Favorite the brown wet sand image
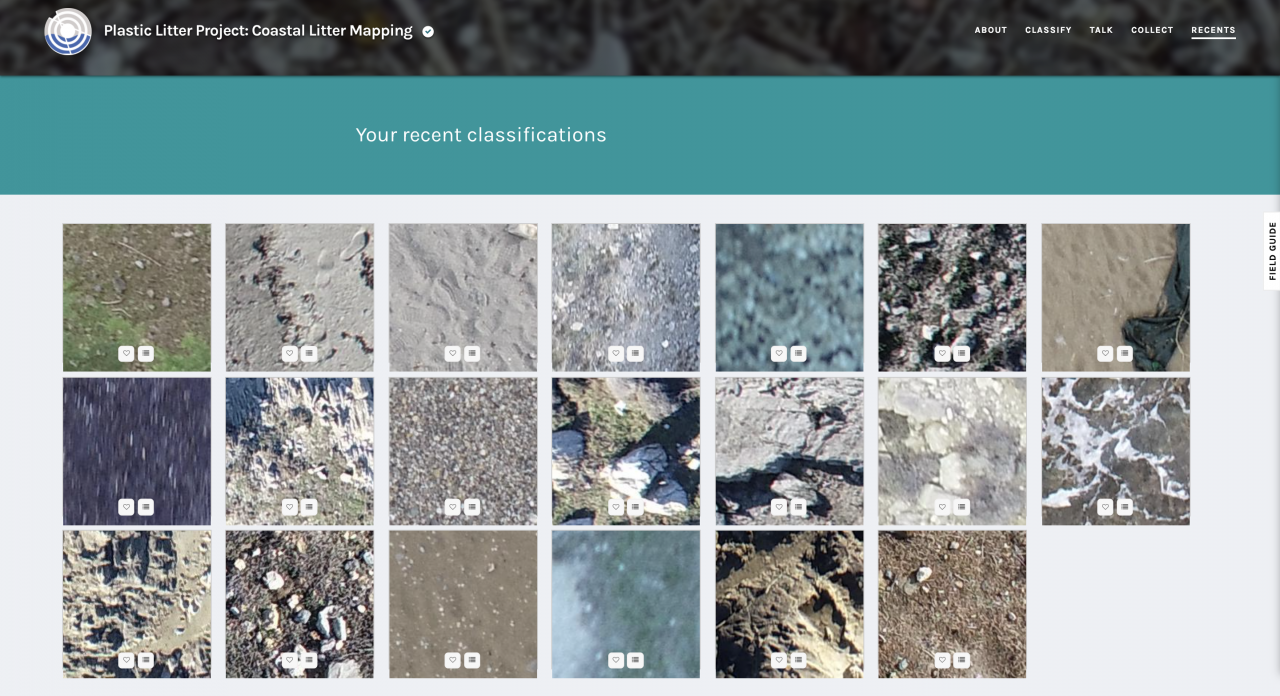This screenshot has height=696, width=1280. (452, 660)
